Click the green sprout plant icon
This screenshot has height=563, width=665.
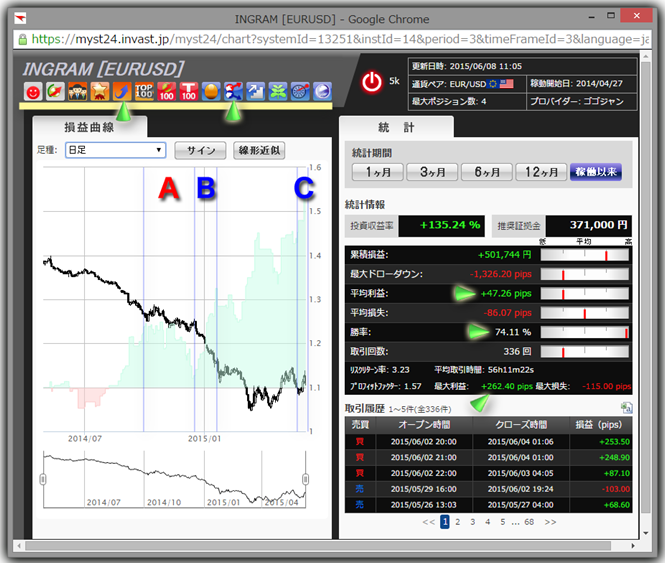[278, 91]
